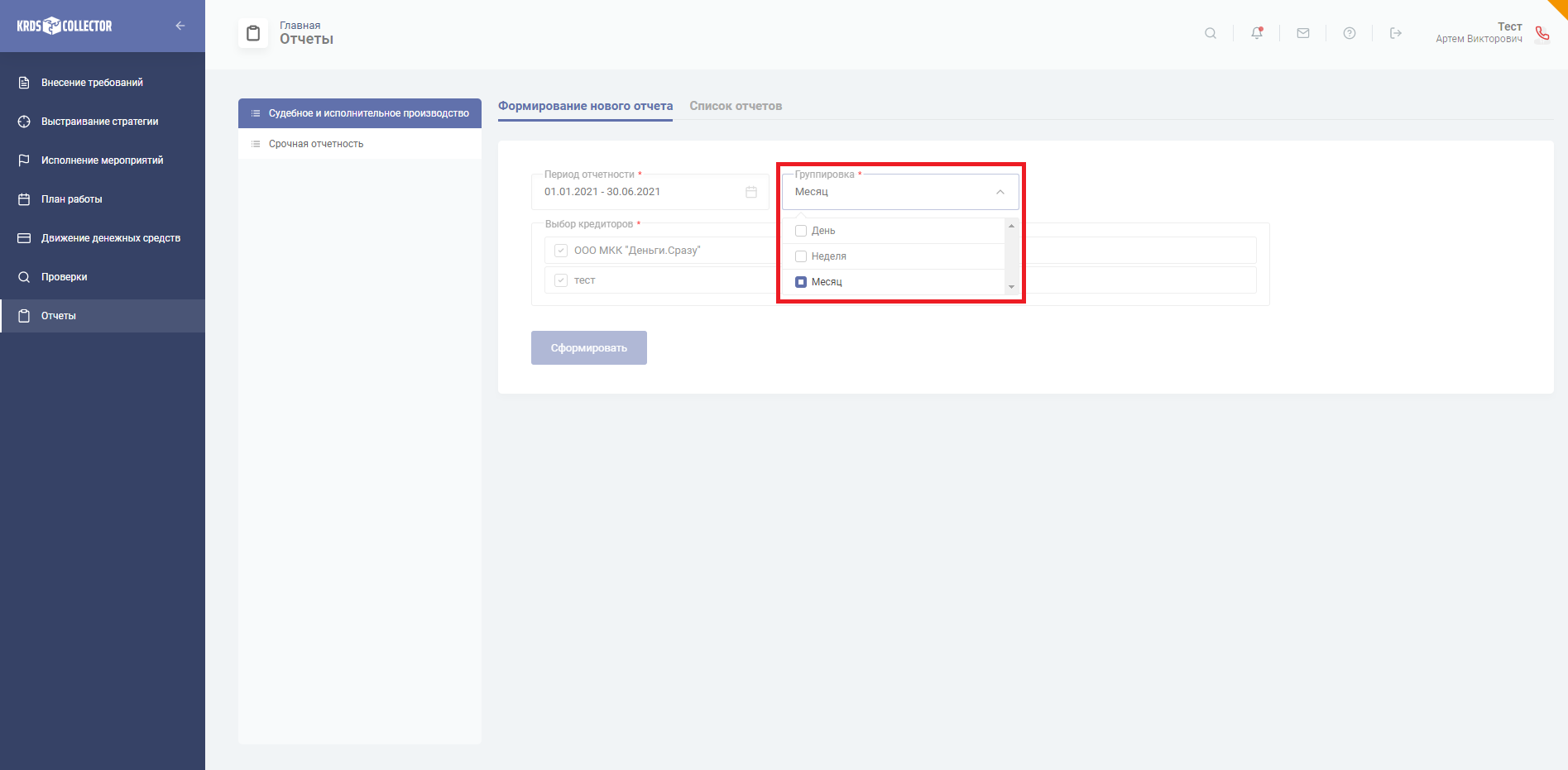Click the Период отчетности date field
Image resolution: width=1568 pixels, height=770 pixels.
(650, 192)
